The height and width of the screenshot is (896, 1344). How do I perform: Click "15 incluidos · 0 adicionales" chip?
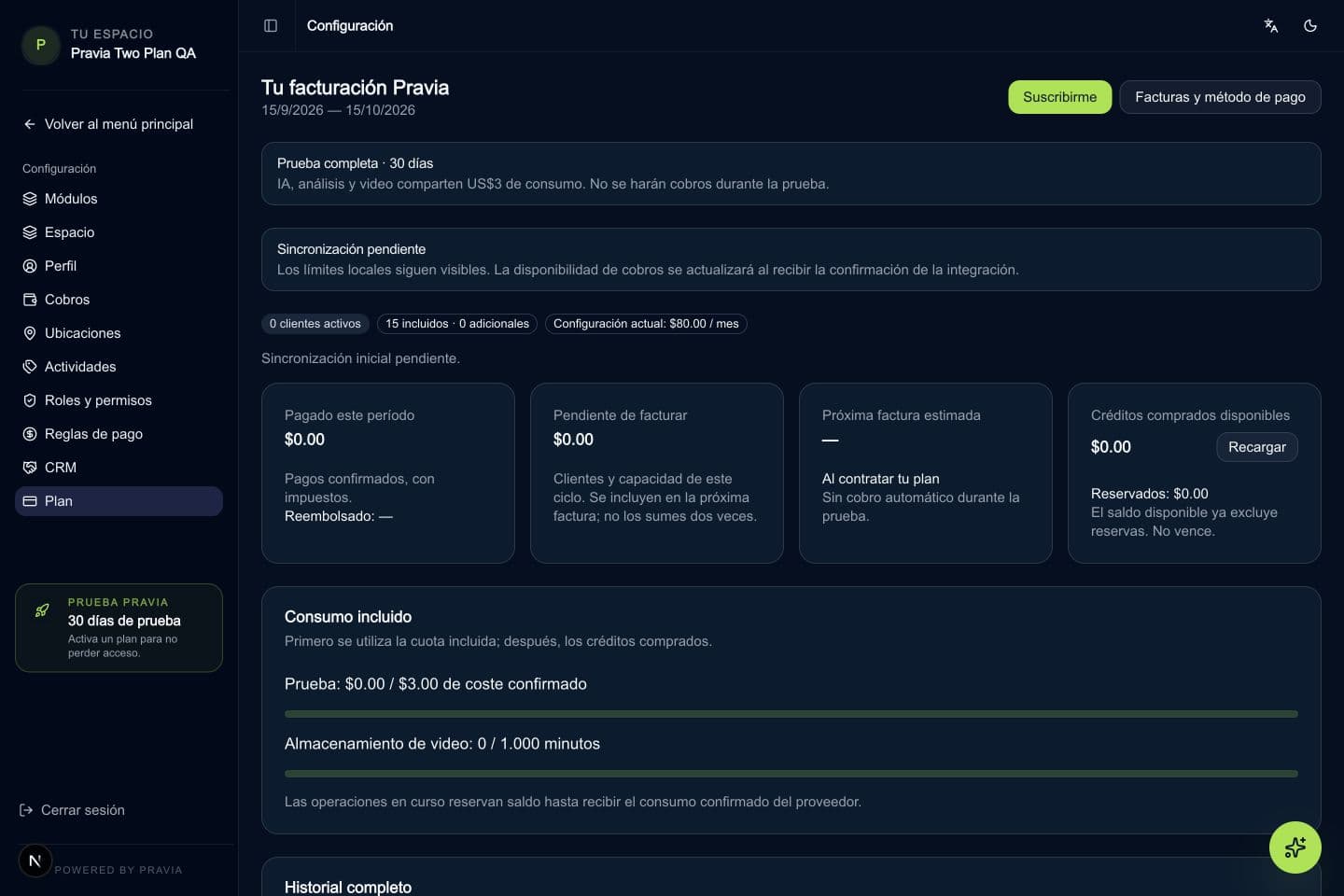(457, 324)
